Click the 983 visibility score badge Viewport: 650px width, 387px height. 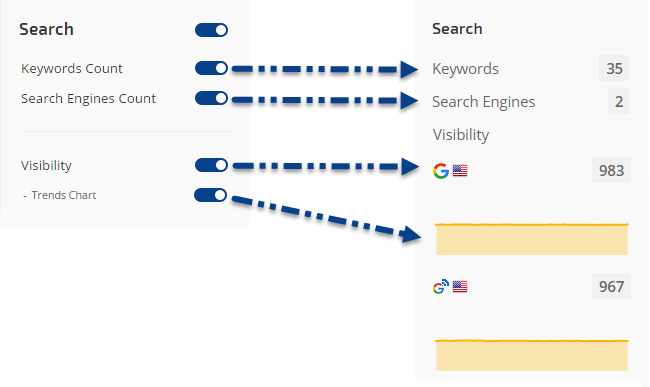pyautogui.click(x=611, y=170)
